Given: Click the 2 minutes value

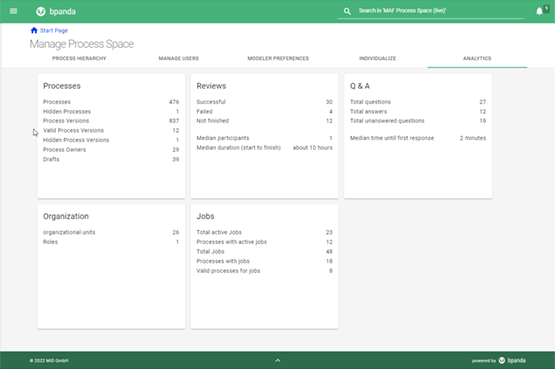Looking at the screenshot, I should [473, 138].
